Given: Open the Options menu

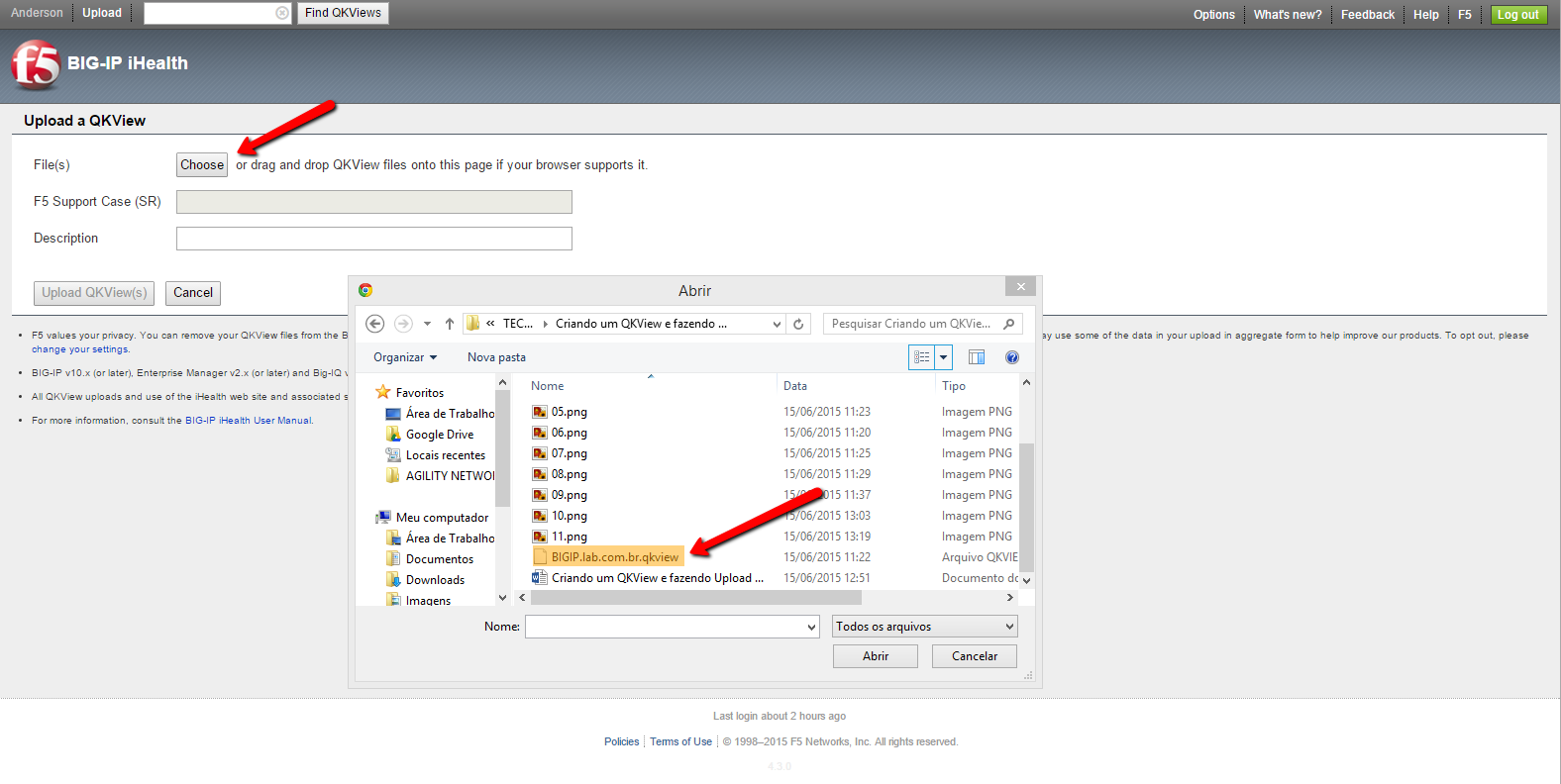Looking at the screenshot, I should [x=1213, y=15].
